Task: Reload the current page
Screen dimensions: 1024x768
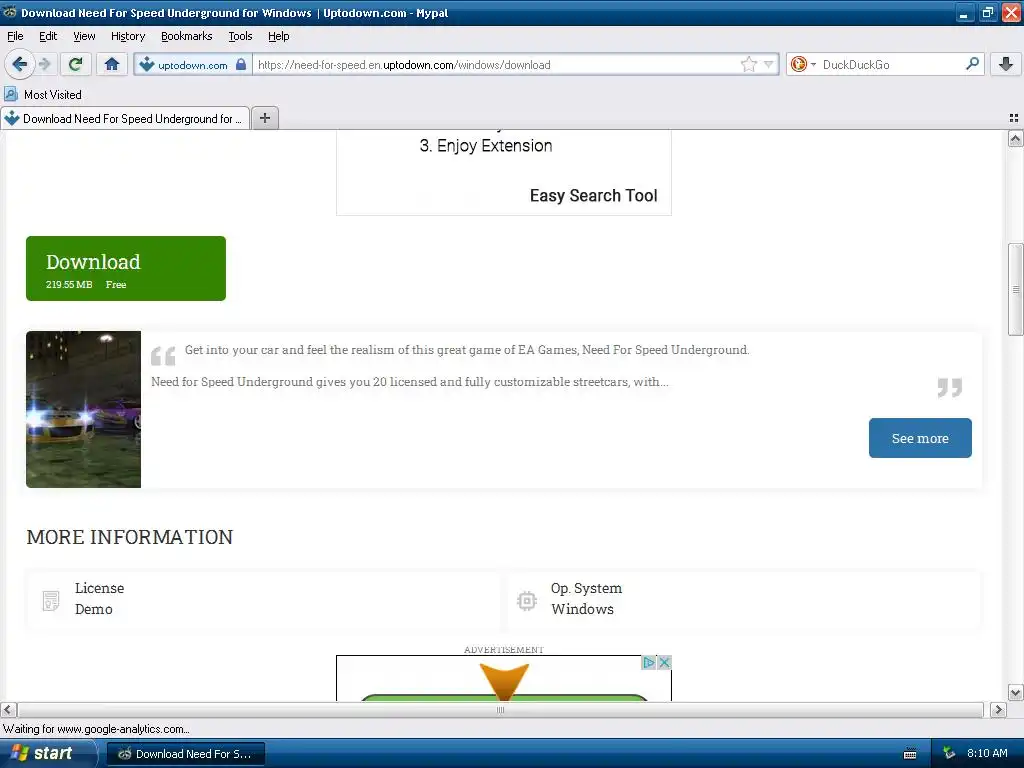Action: point(76,64)
